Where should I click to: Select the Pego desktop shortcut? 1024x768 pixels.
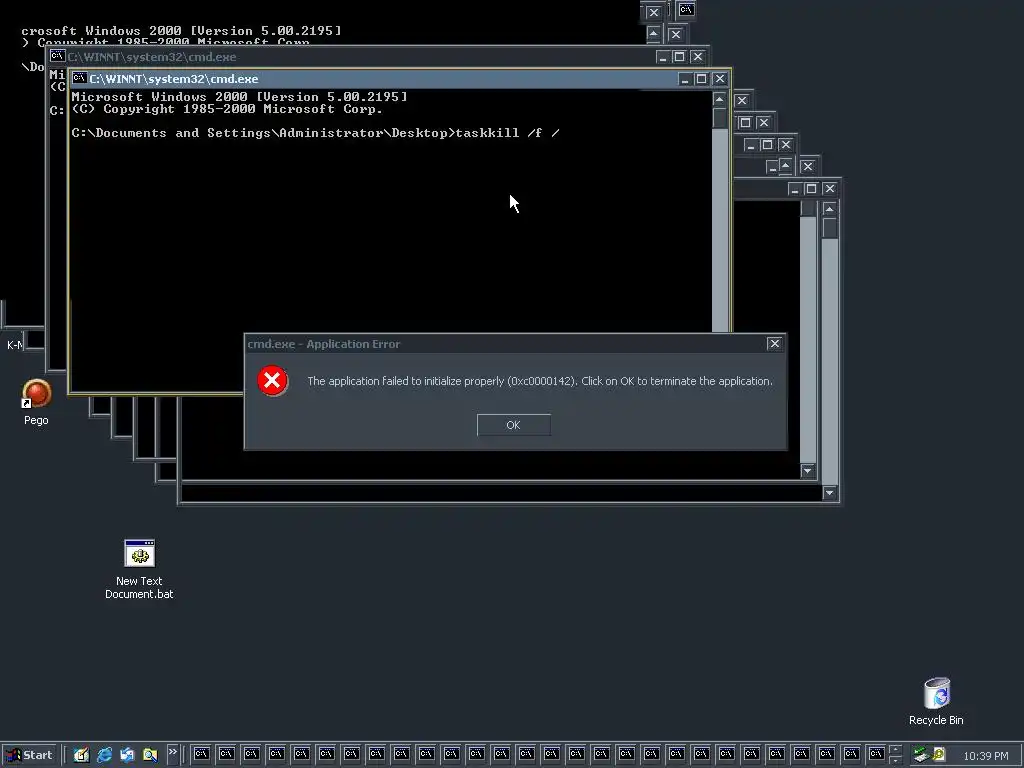(x=36, y=402)
